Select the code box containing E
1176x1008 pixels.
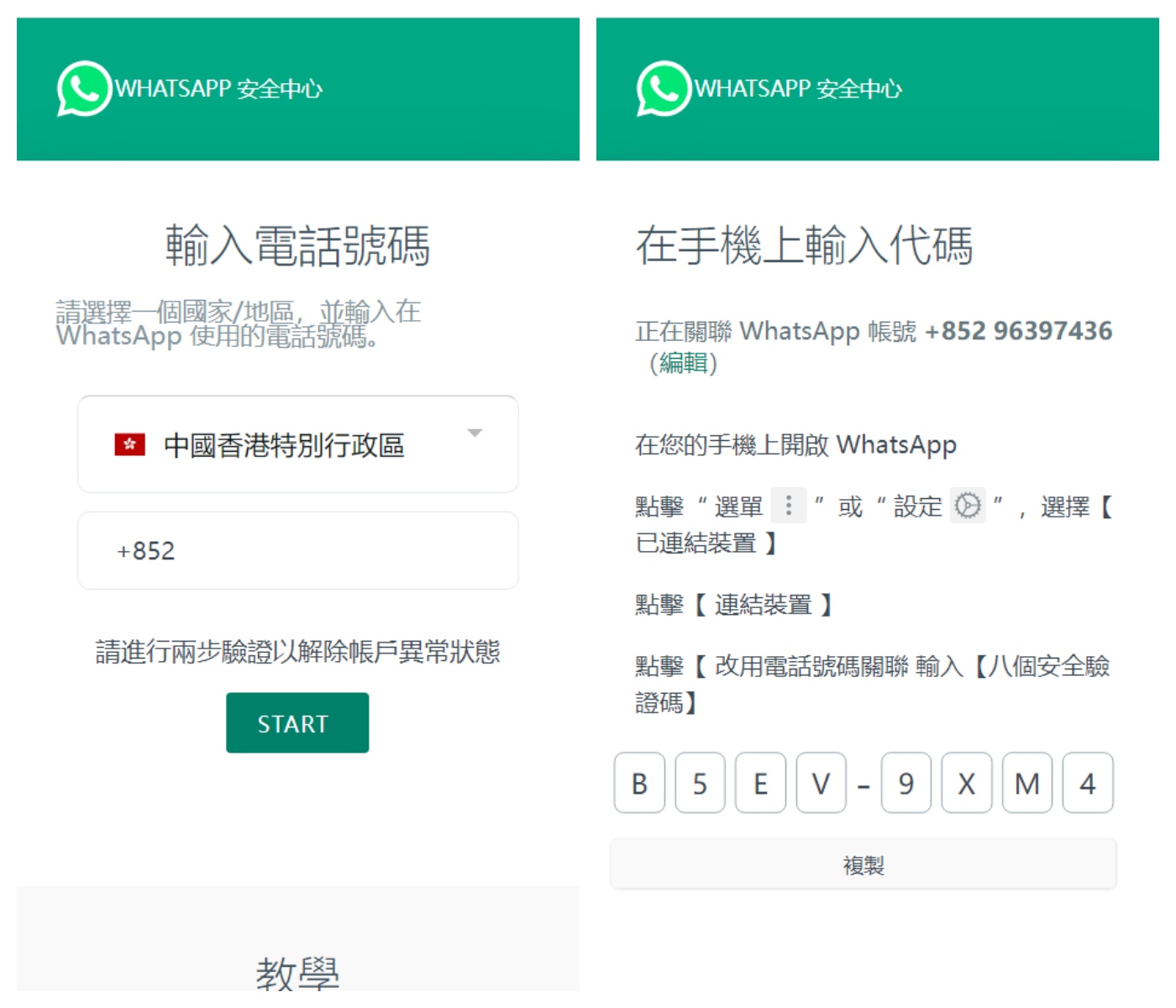point(760,783)
